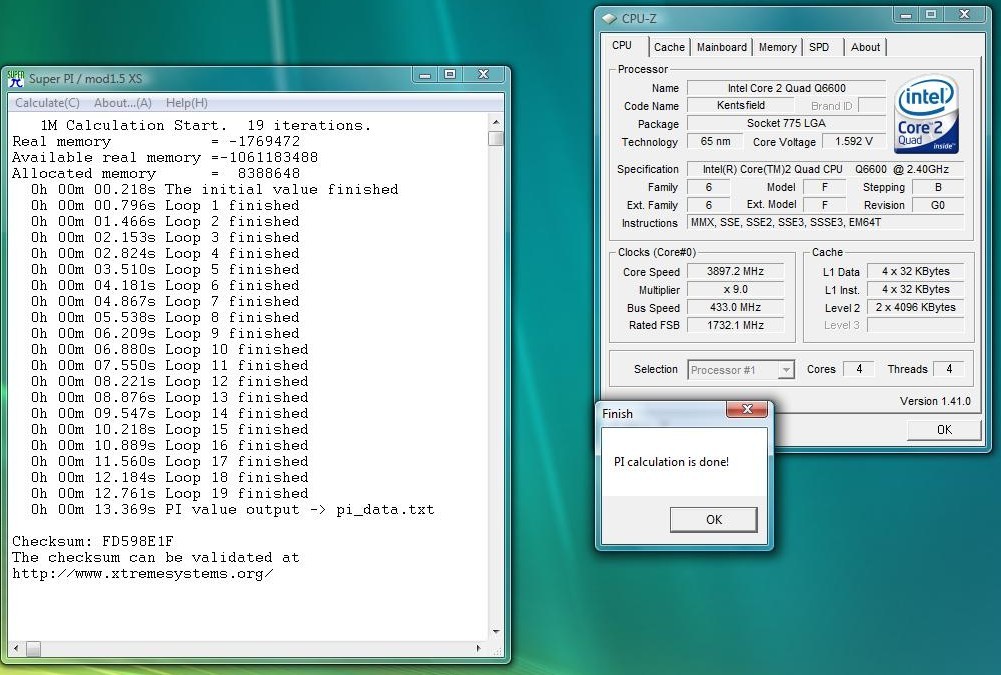
Task: Click the Version 1.41.0 label
Action: point(935,401)
